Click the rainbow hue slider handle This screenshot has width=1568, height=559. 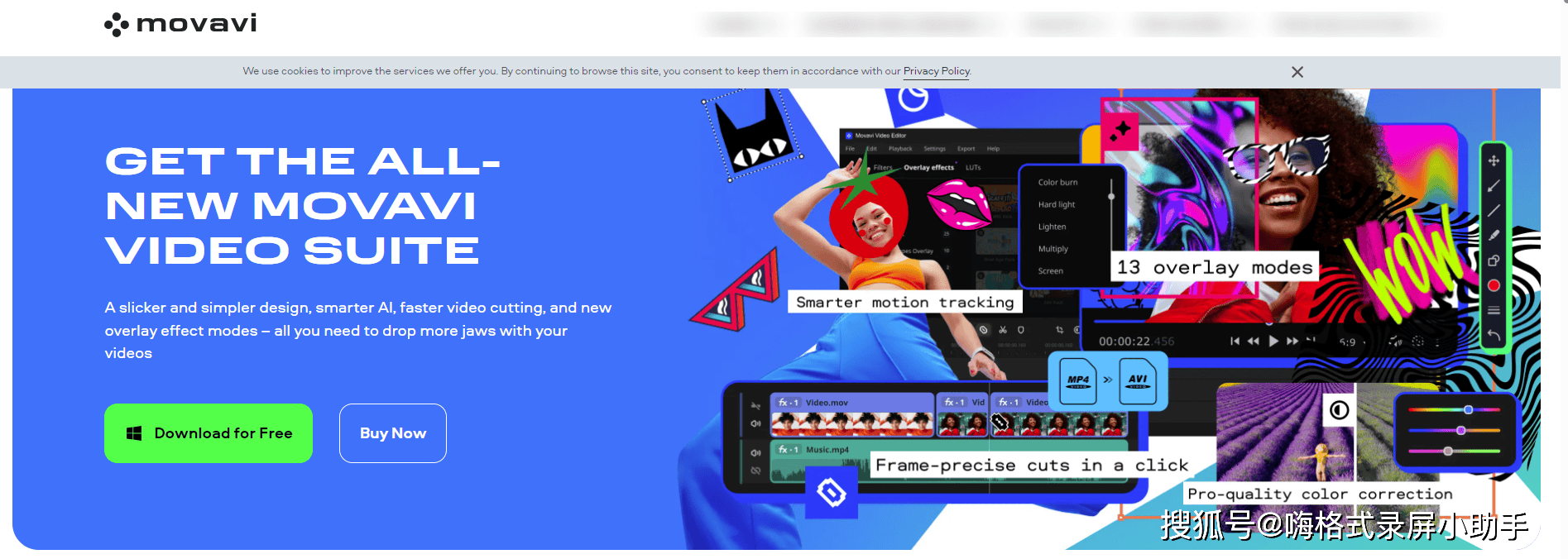pos(1468,409)
